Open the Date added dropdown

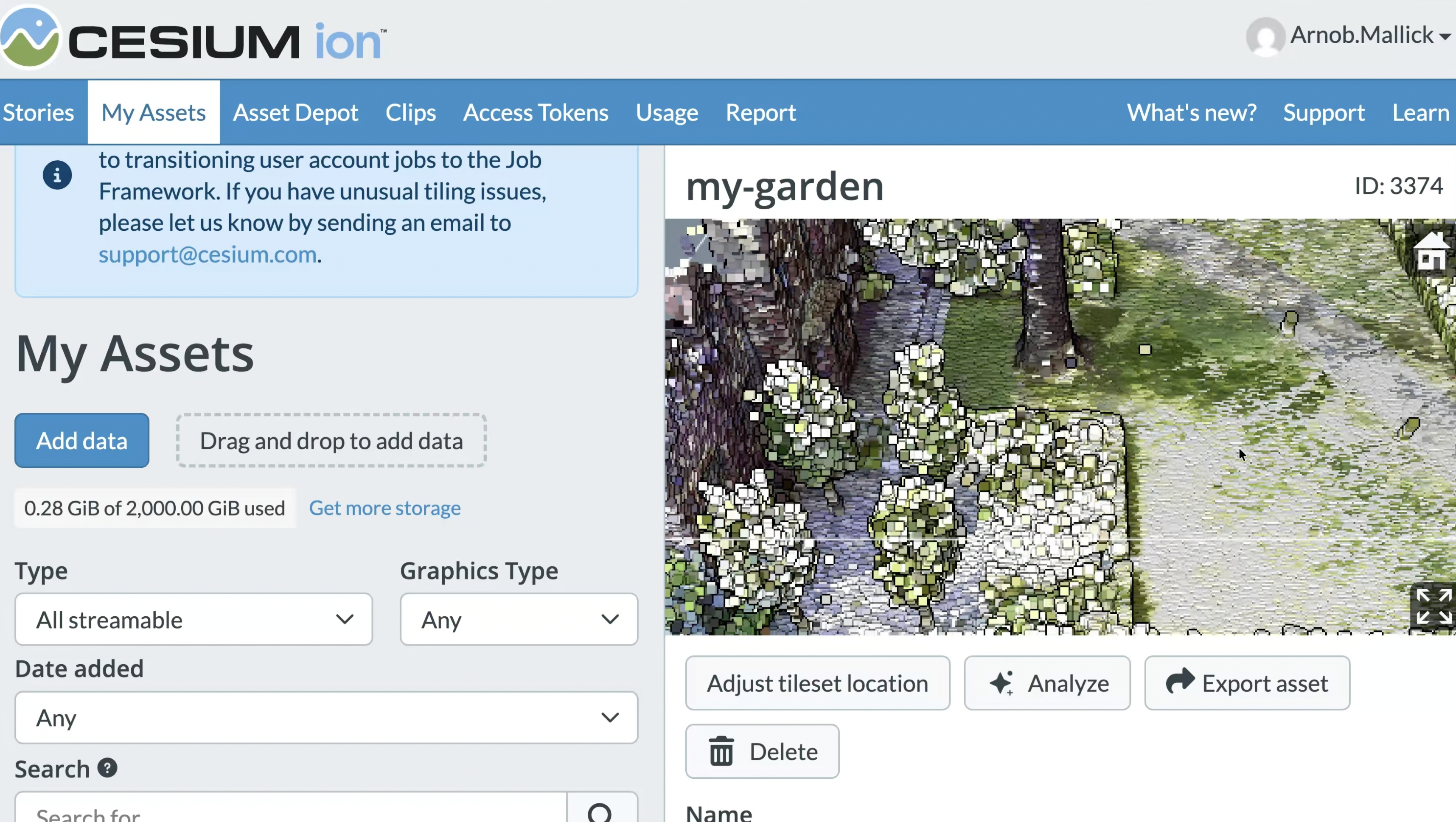pos(327,718)
